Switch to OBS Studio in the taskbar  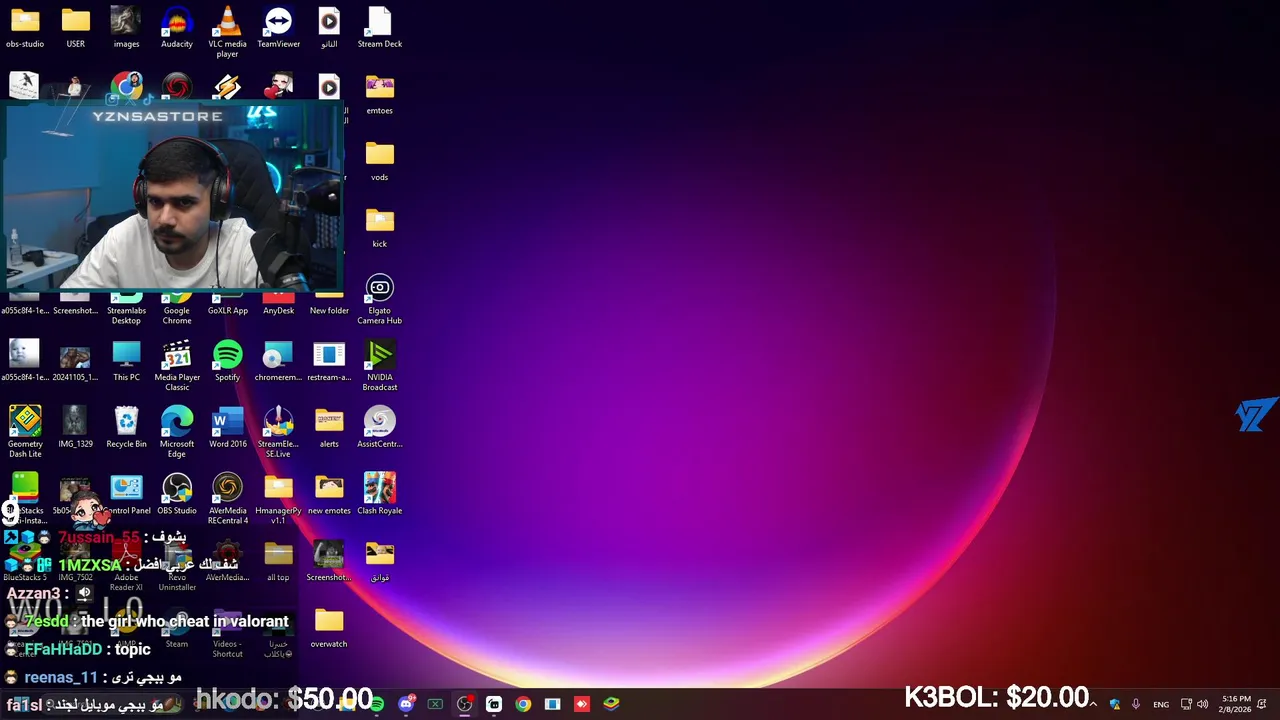coord(465,704)
